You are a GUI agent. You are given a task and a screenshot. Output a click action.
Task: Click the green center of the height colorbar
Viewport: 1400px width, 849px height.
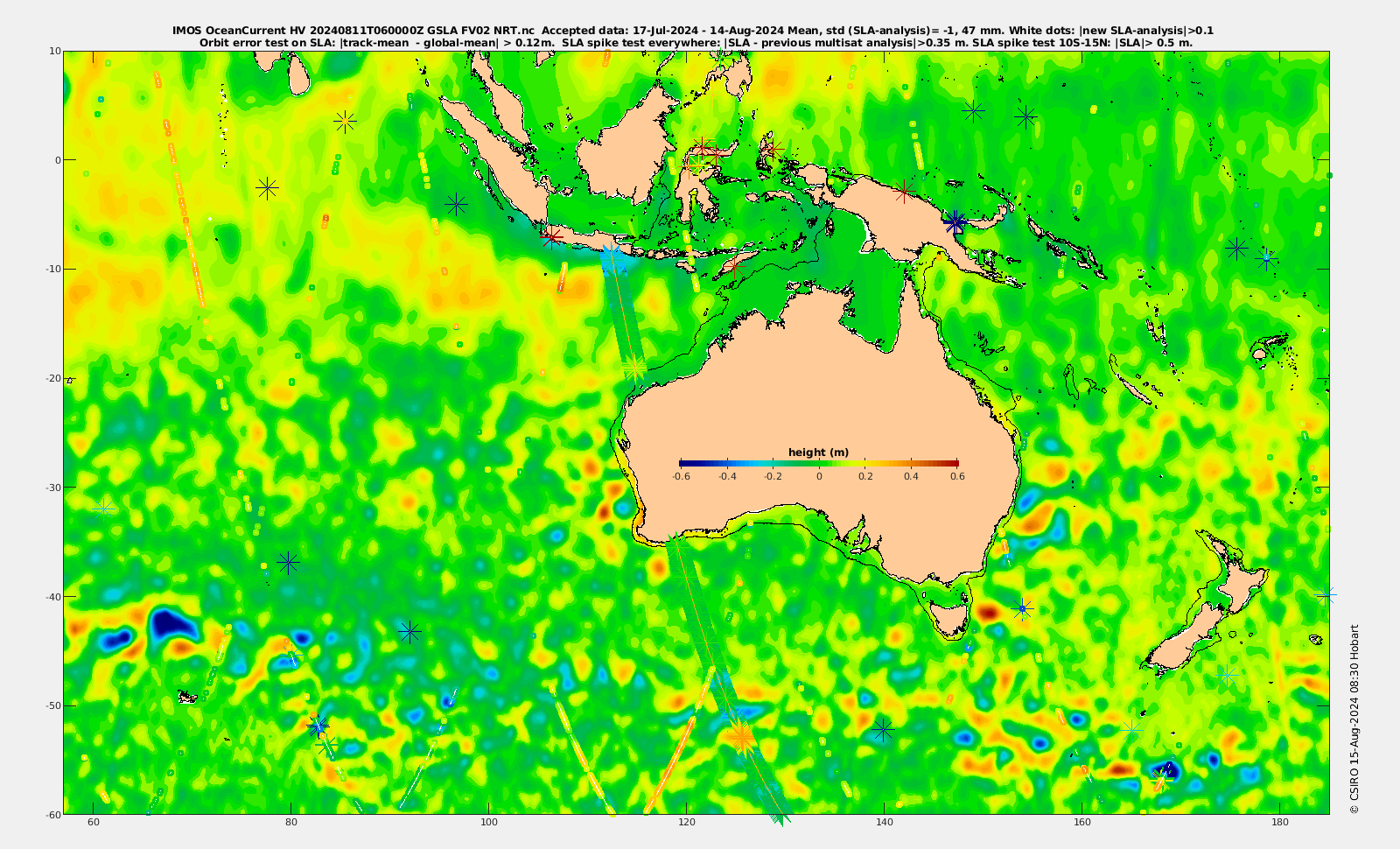818,464
